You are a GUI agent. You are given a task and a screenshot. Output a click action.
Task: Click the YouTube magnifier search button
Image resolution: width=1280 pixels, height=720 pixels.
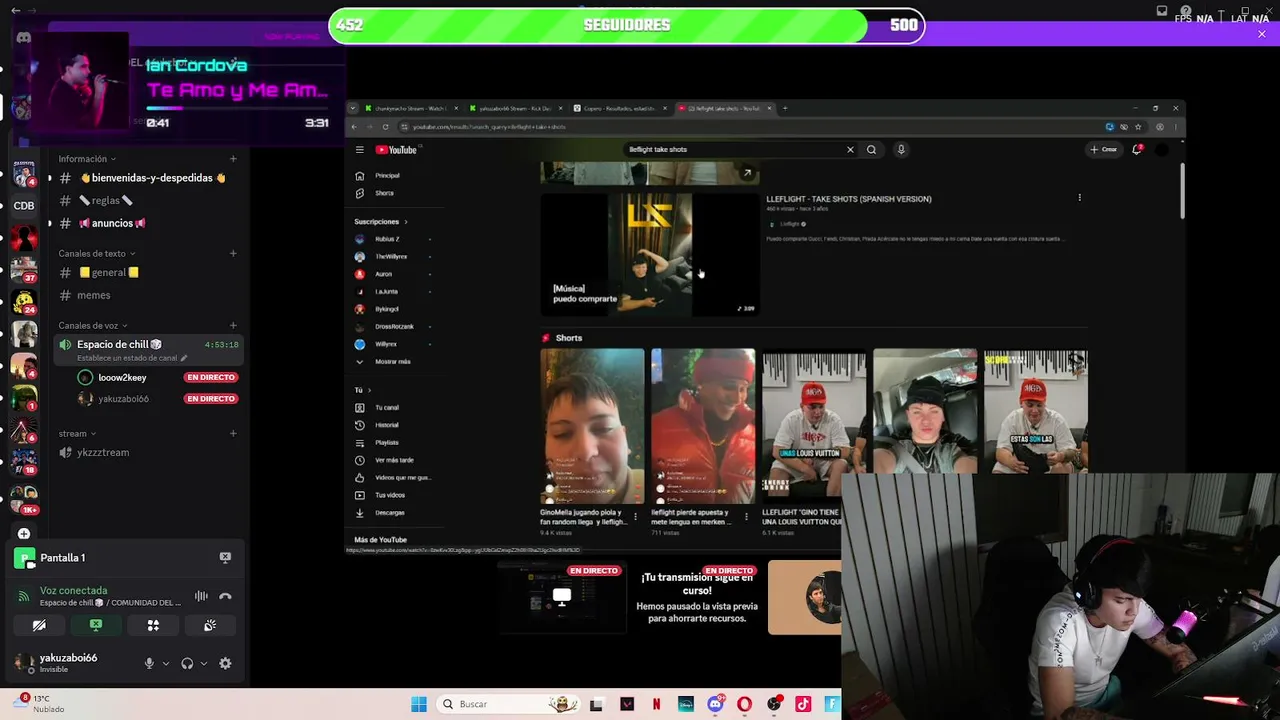tap(871, 150)
